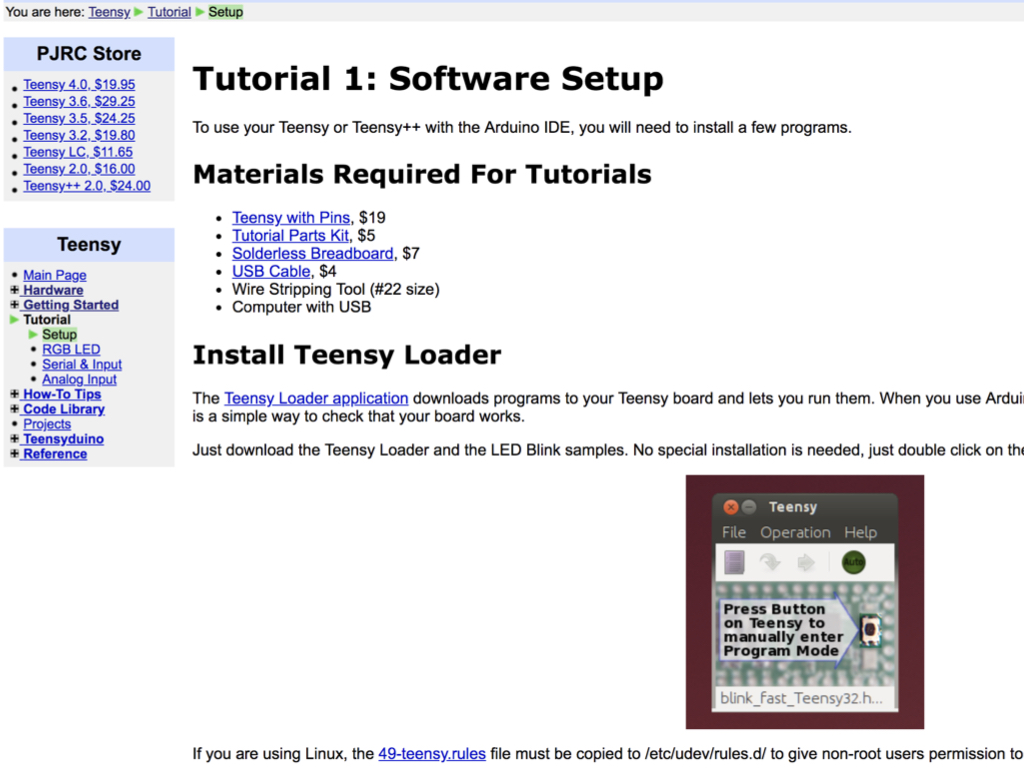Expand the Reference plus icon
1024x768 pixels.
(14, 453)
